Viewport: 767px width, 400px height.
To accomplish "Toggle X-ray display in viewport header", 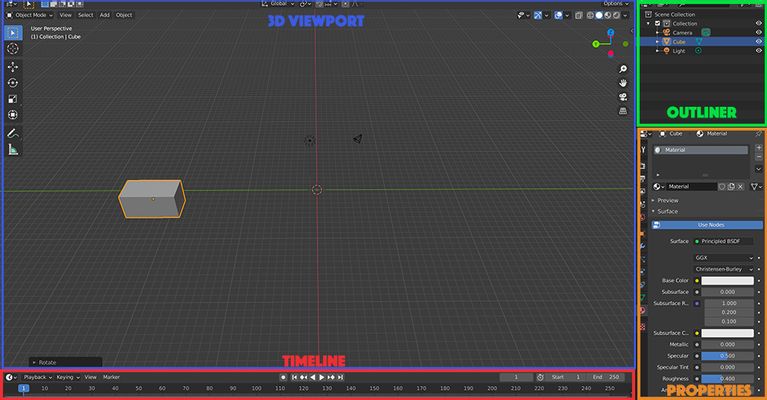I will pos(579,16).
